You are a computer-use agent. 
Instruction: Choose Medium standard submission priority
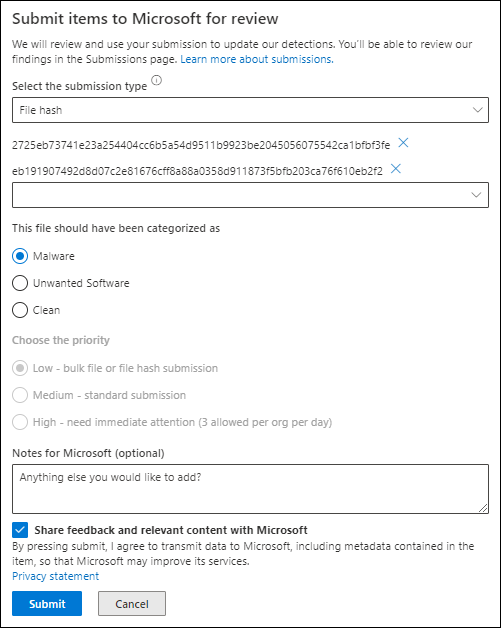pos(20,395)
